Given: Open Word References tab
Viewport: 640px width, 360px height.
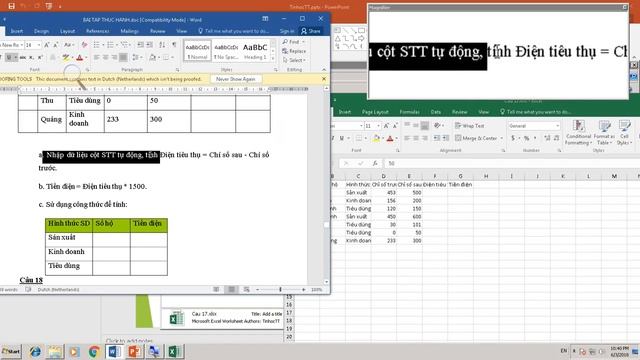Looking at the screenshot, I should [98, 31].
